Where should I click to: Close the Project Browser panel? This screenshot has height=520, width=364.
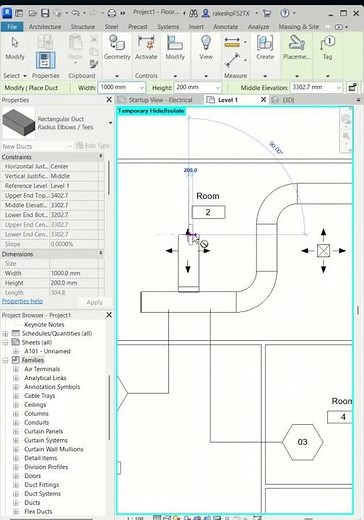pos(109,315)
